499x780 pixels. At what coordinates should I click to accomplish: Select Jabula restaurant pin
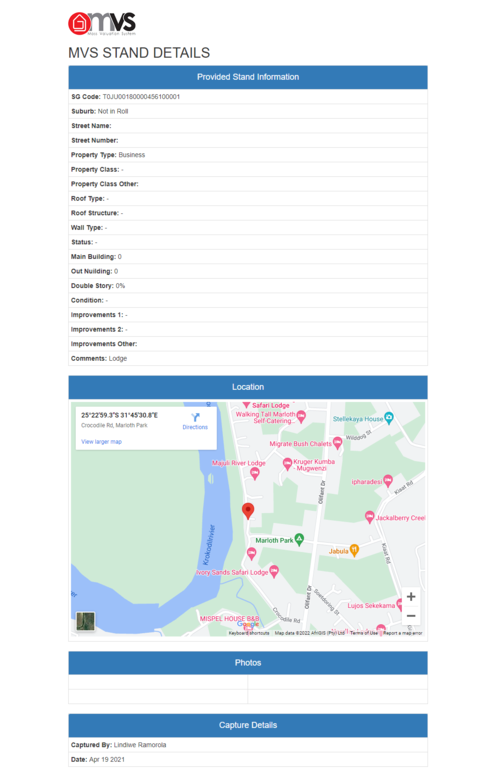(x=354, y=550)
